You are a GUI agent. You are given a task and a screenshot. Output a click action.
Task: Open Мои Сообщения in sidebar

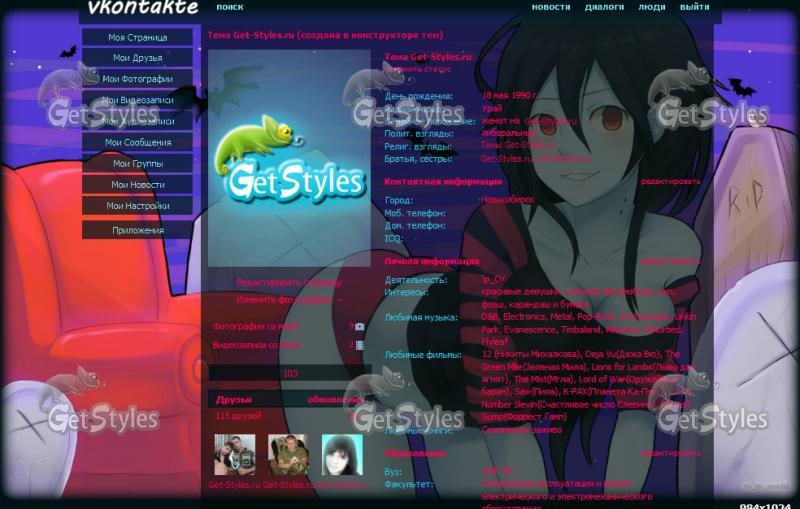click(x=137, y=142)
